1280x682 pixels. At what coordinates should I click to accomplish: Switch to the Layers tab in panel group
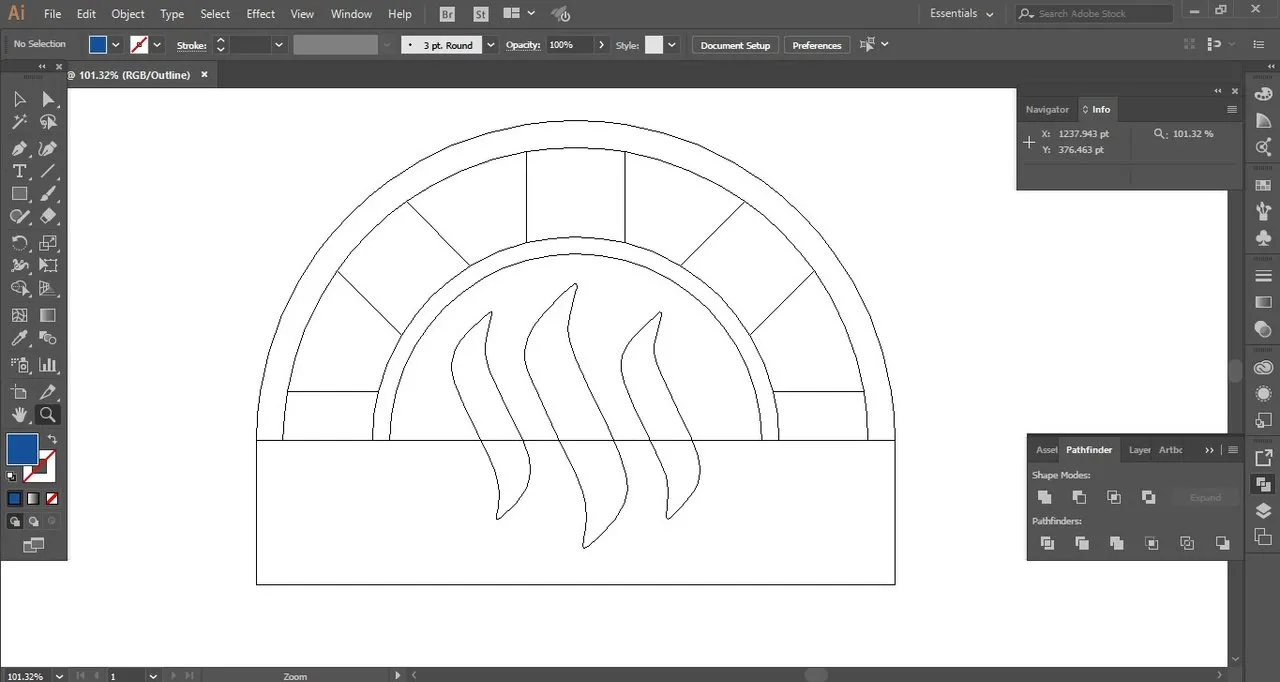click(x=1140, y=450)
